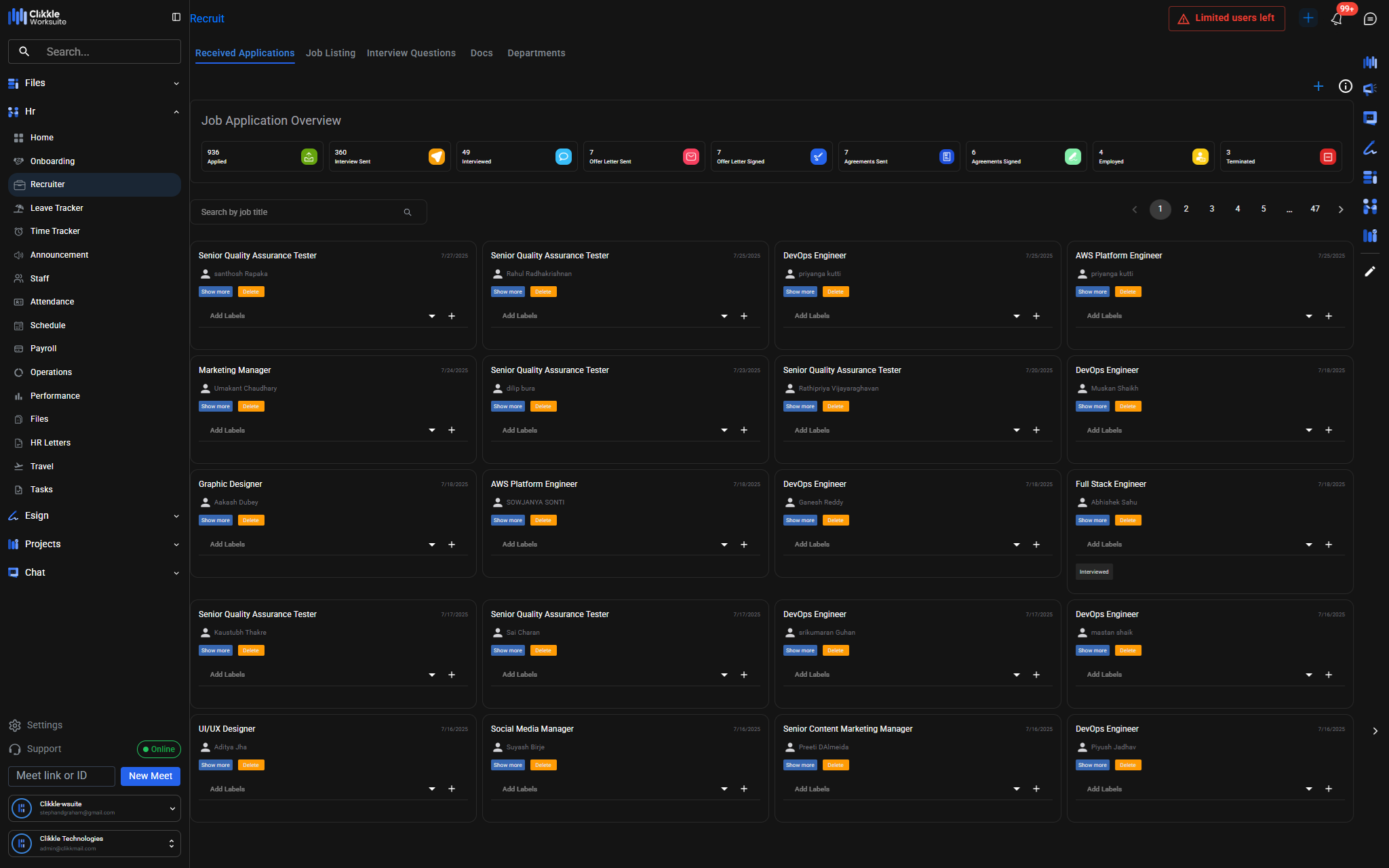Image resolution: width=1389 pixels, height=868 pixels.
Task: Open the Interview Questions tab
Action: (411, 53)
